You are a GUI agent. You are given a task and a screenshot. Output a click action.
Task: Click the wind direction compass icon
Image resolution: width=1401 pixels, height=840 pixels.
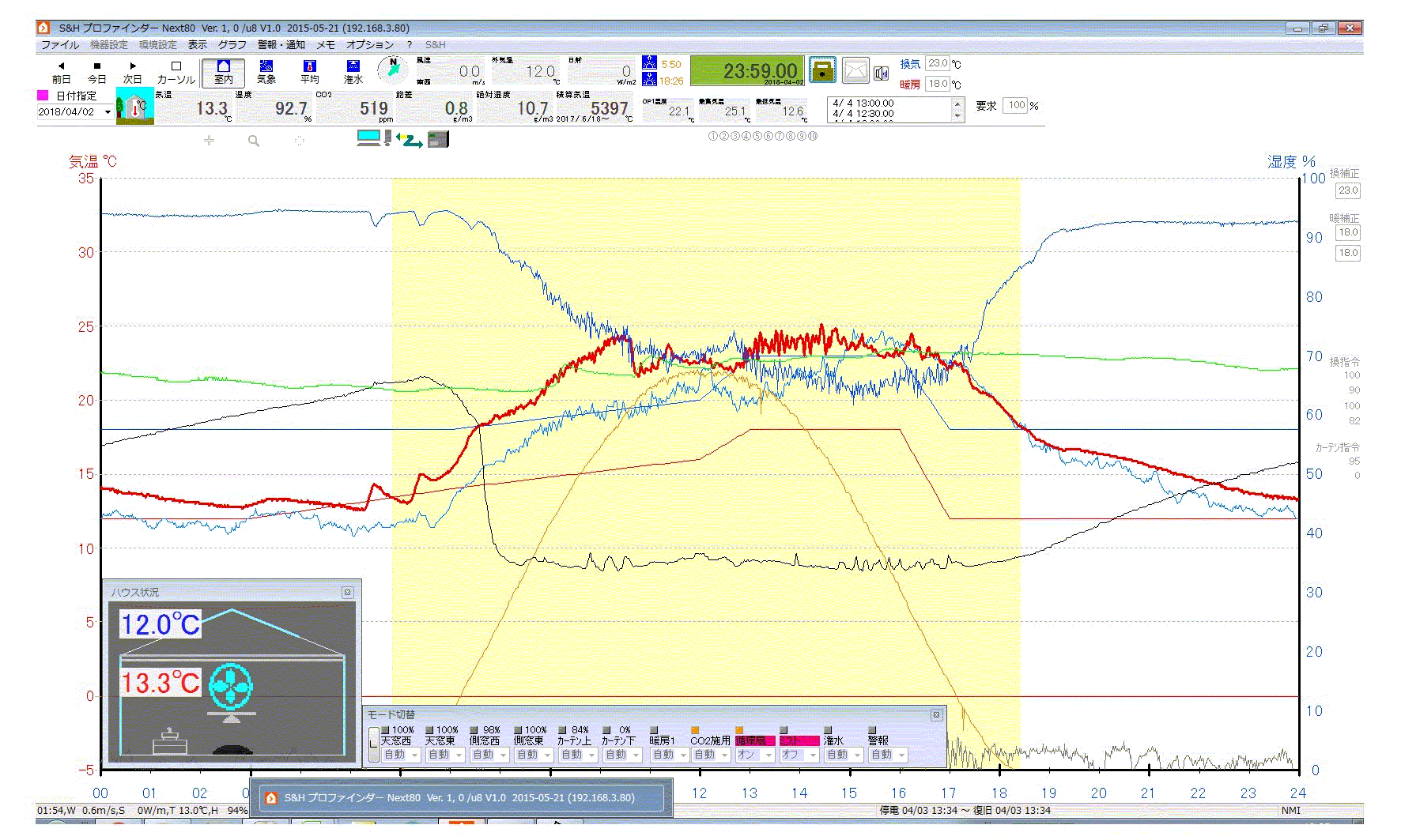tap(393, 70)
